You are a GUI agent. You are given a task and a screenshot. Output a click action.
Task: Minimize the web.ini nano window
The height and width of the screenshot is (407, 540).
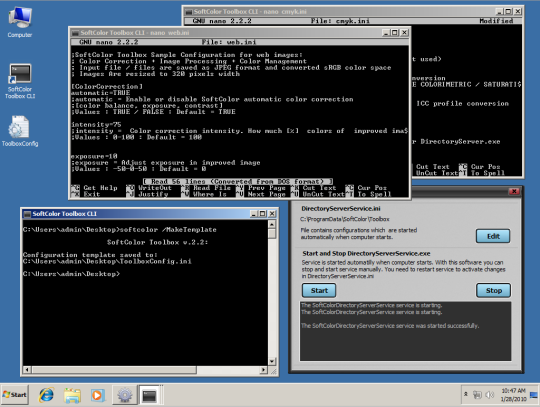coord(386,33)
